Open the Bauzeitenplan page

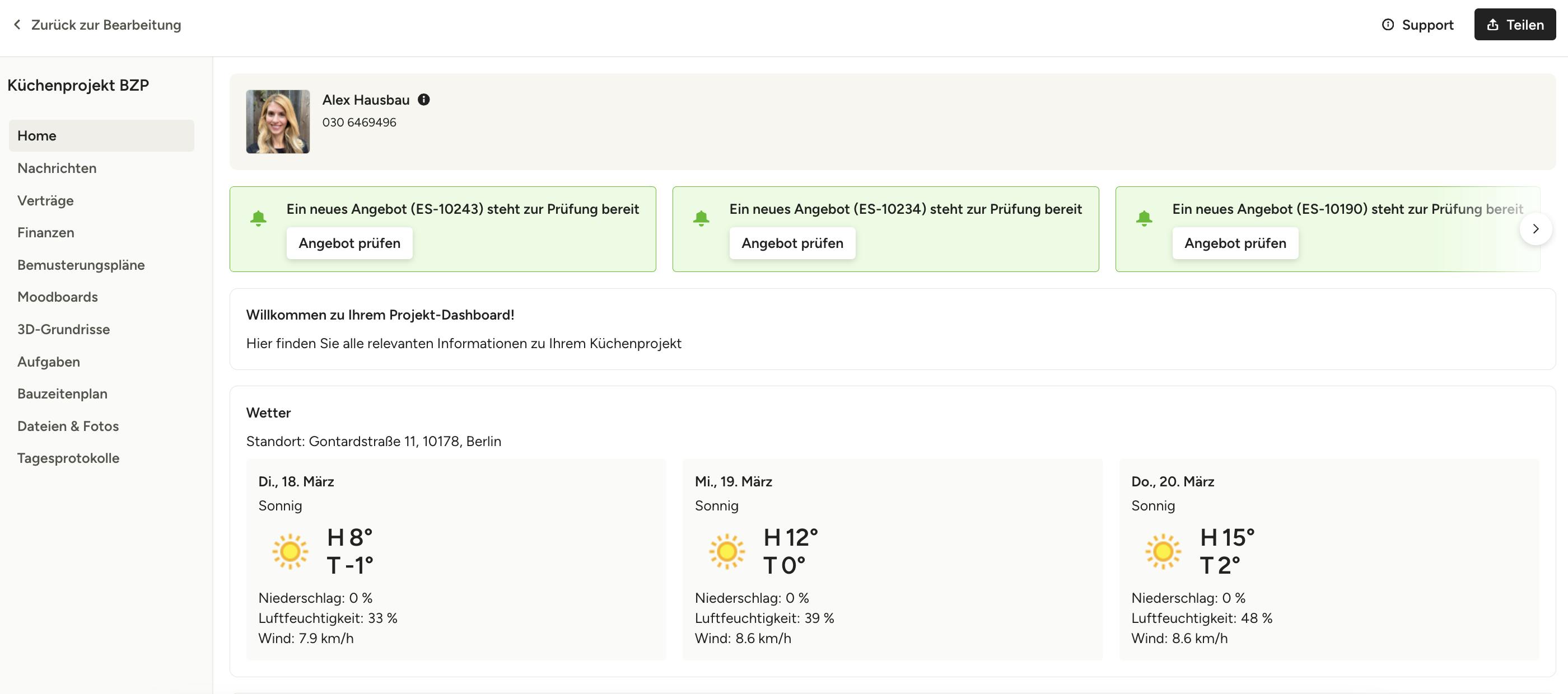62,393
